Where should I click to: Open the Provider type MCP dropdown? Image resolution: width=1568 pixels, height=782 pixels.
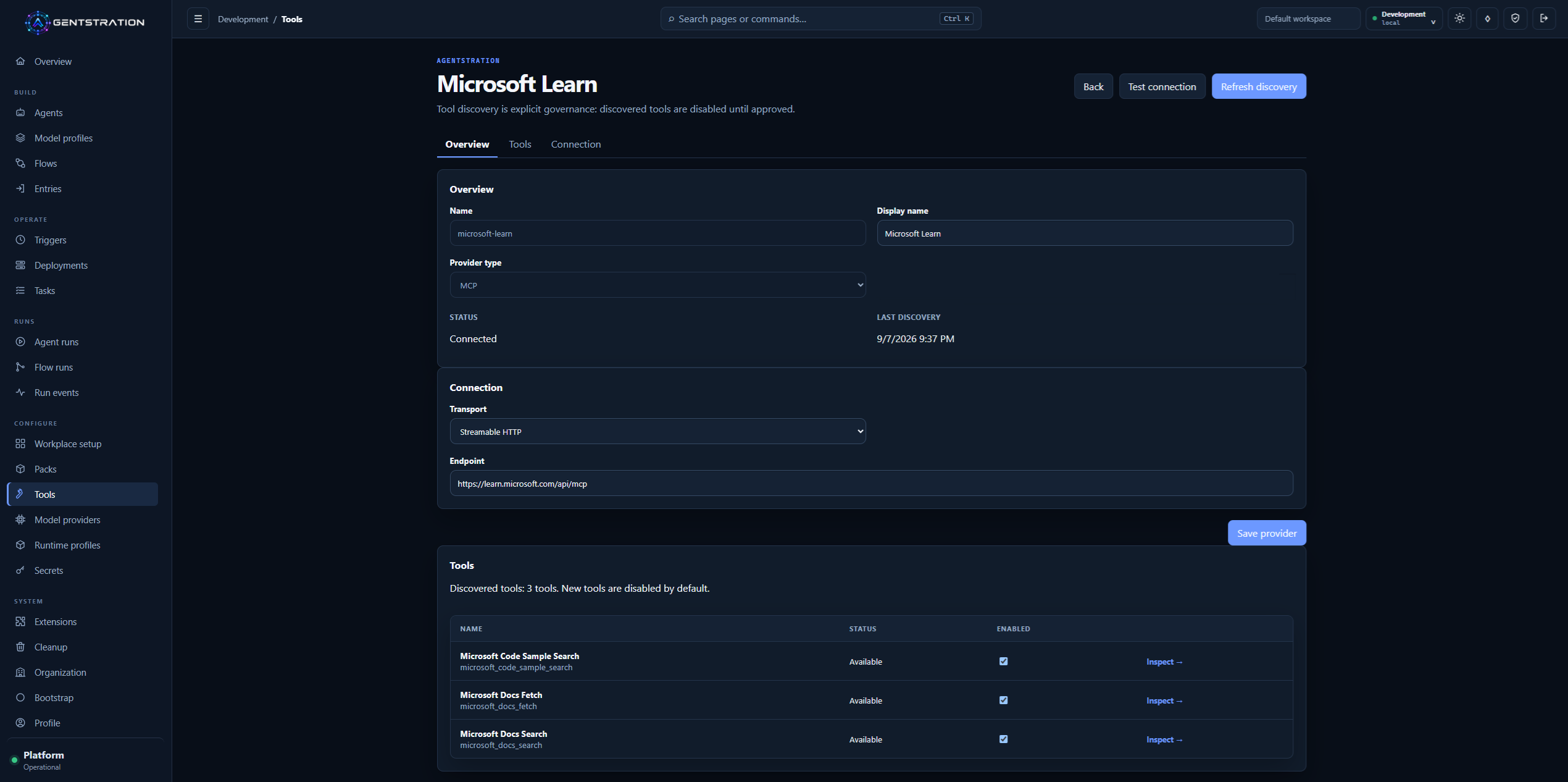point(657,285)
